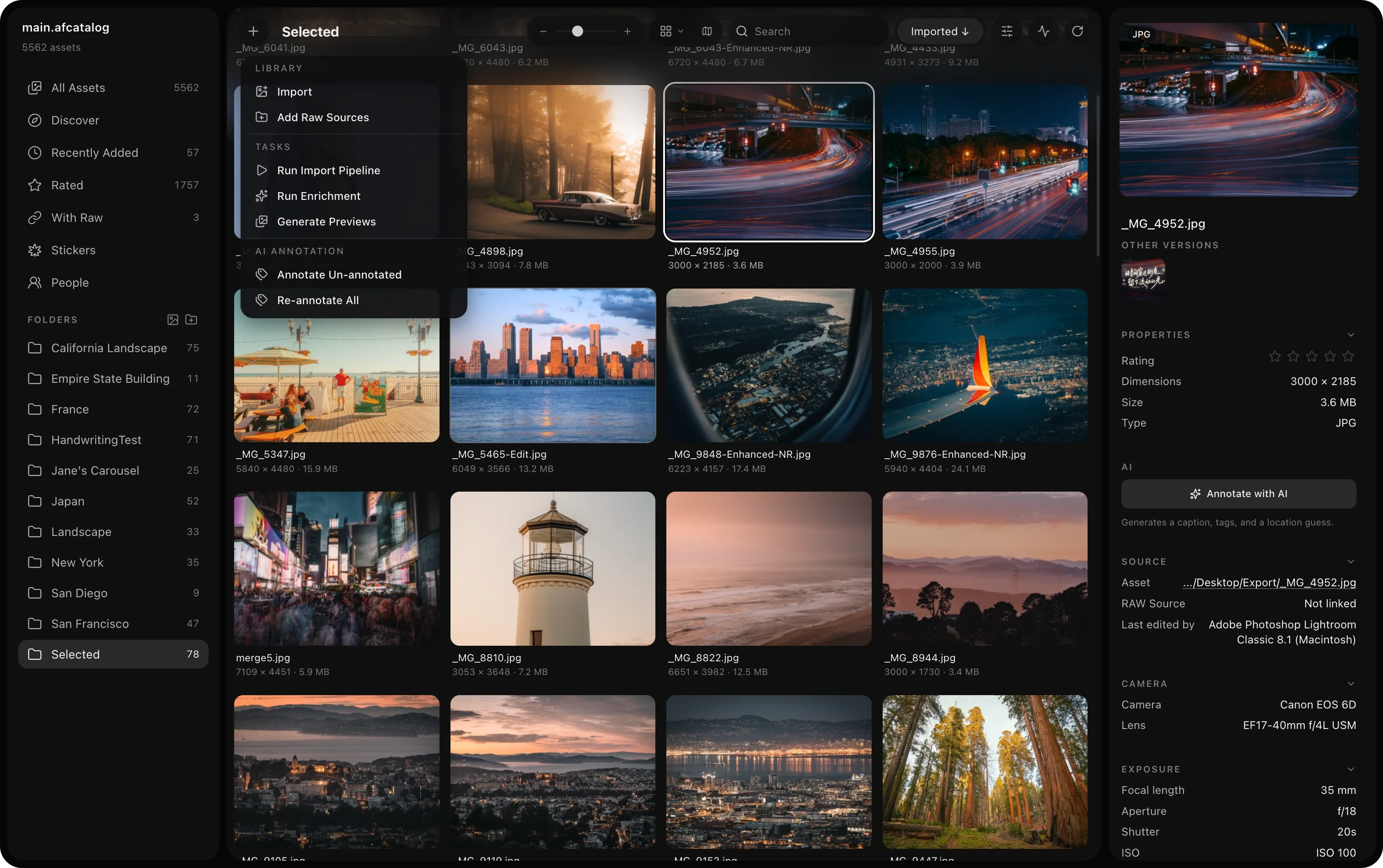Screen dimensions: 1383x868
Task: Open All Assets in sidebar
Action: tap(113, 88)
